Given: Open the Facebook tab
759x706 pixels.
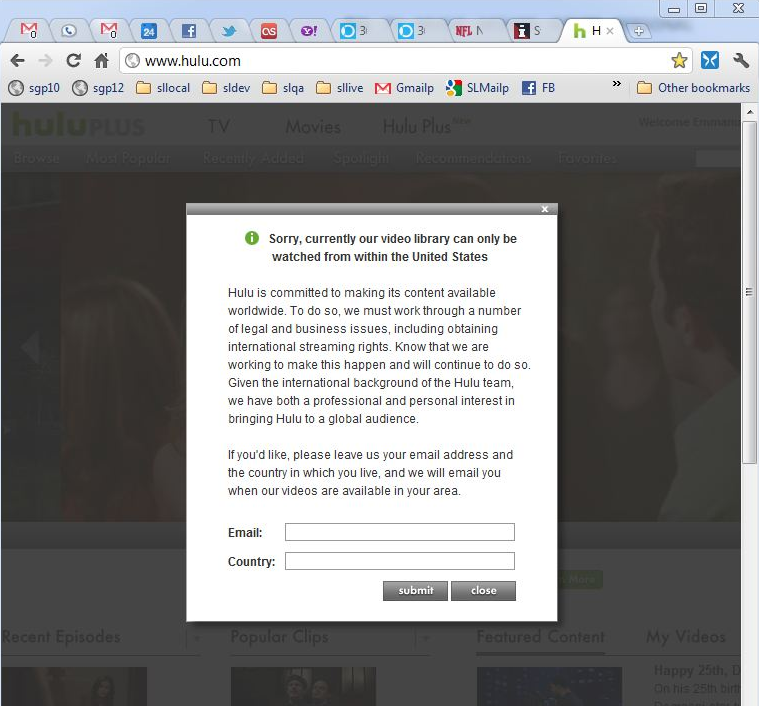Looking at the screenshot, I should (189, 31).
